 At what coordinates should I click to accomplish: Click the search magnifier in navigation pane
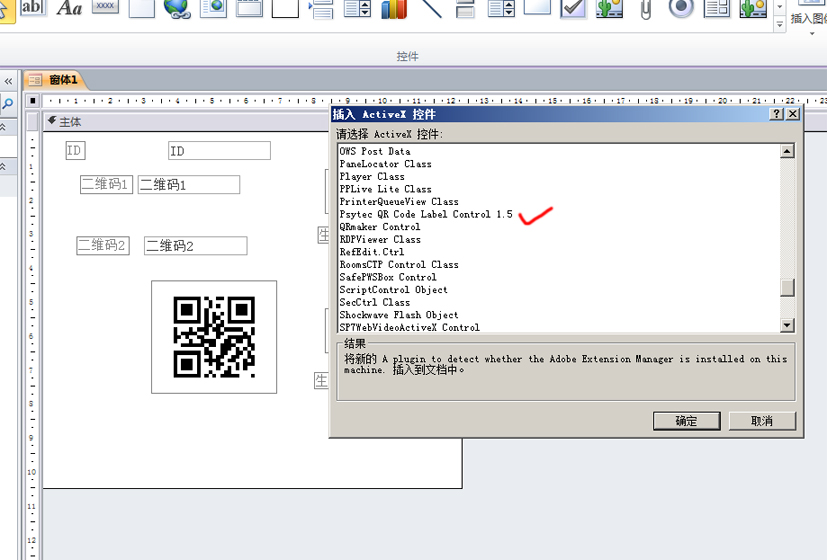point(7,103)
